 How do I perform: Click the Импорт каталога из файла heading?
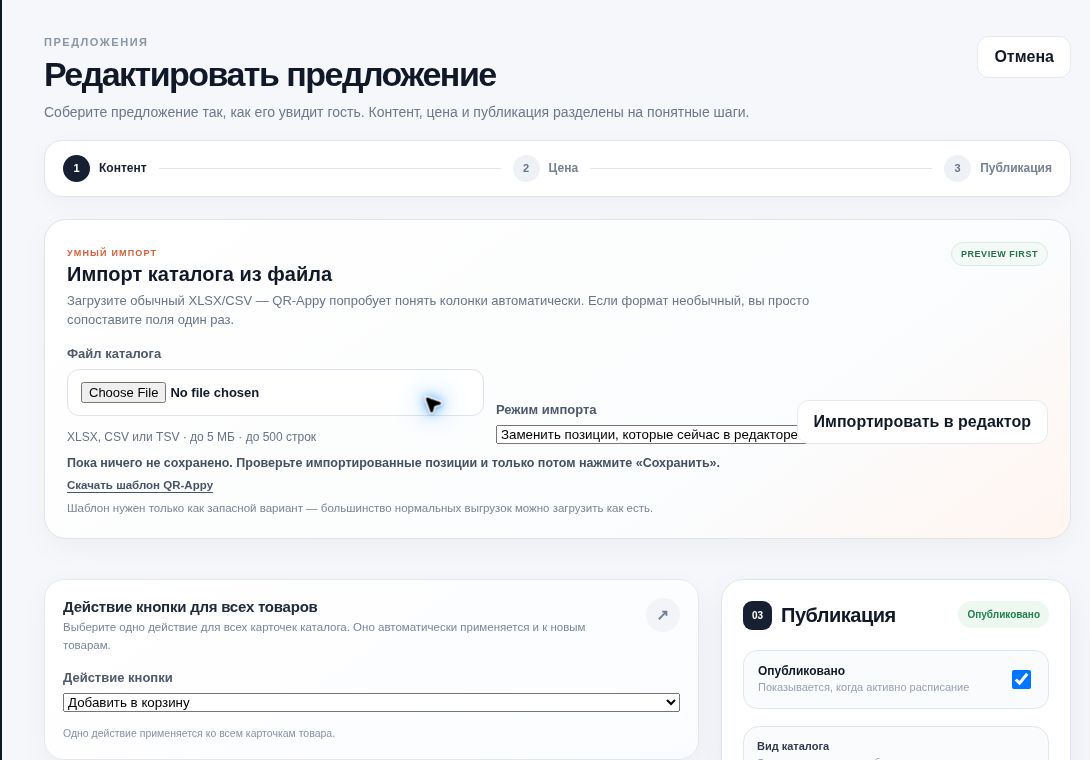(x=200, y=275)
